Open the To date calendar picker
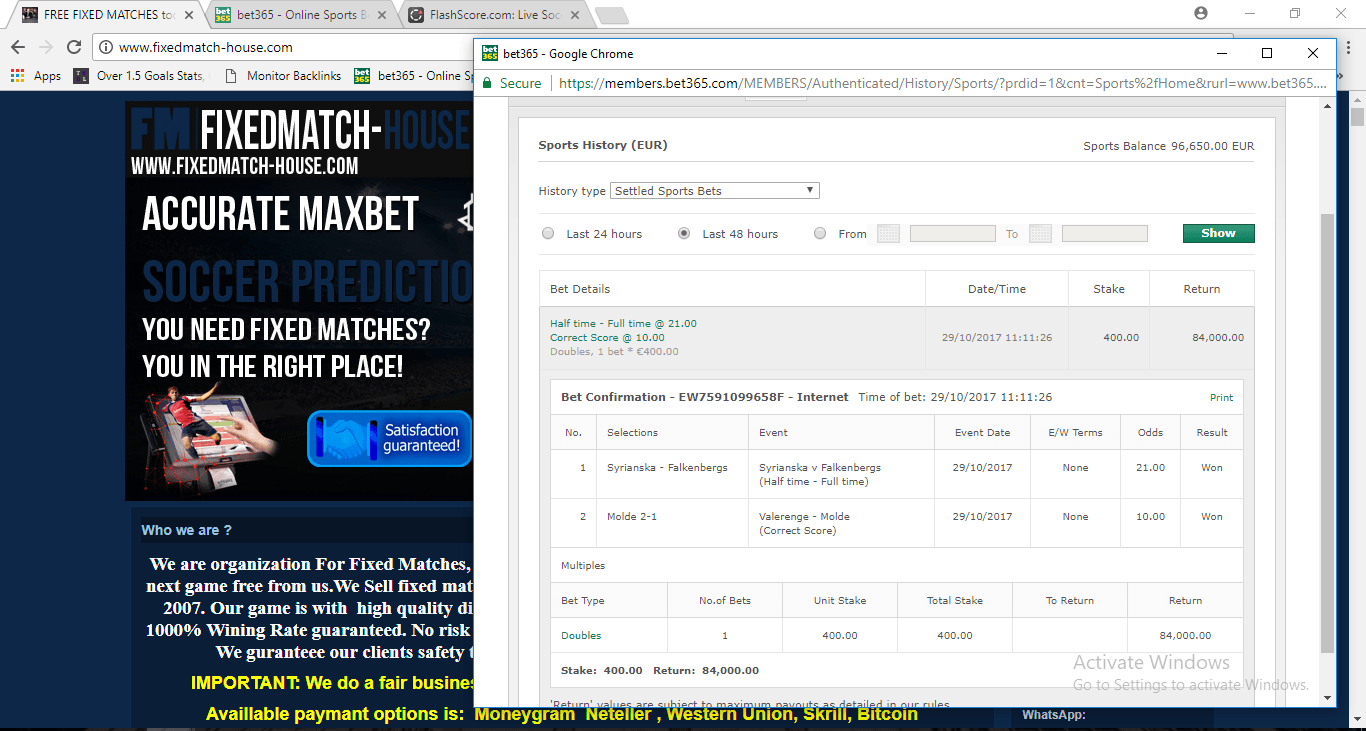The image size is (1366, 731). coord(1040,234)
